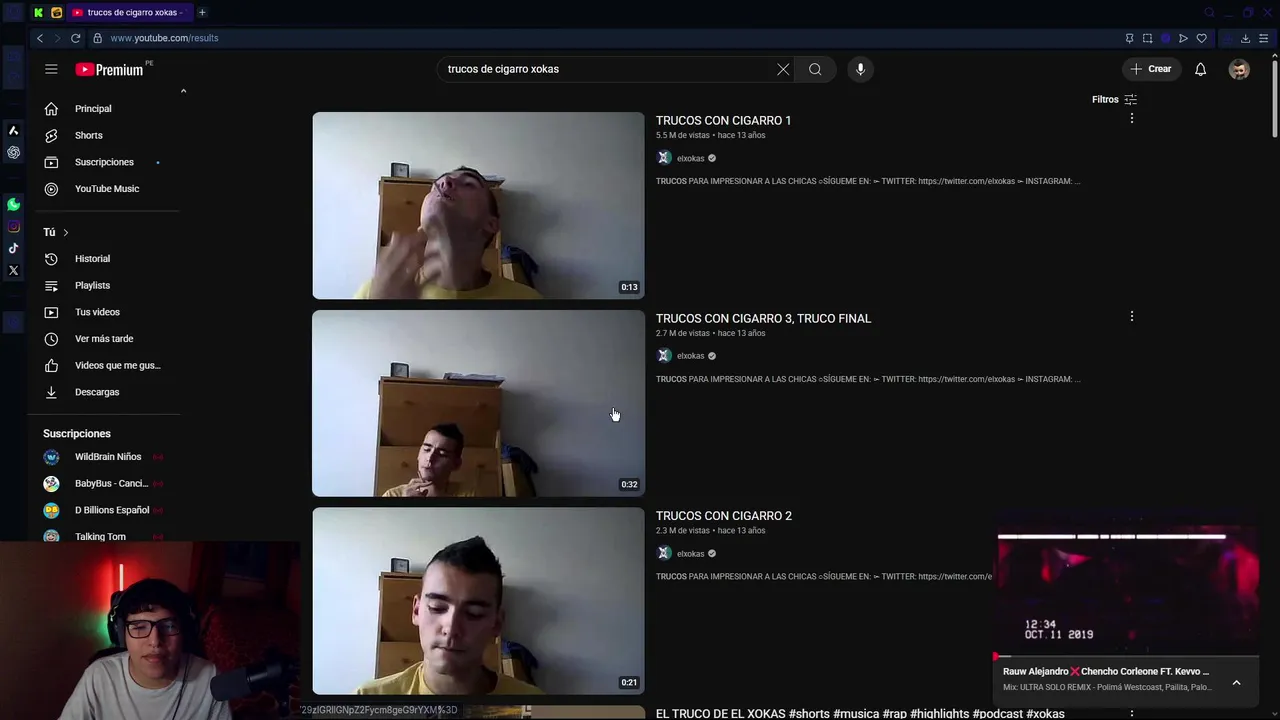Image resolution: width=1280 pixels, height=720 pixels.
Task: Reload the page with the refresh icon
Action: point(75,38)
